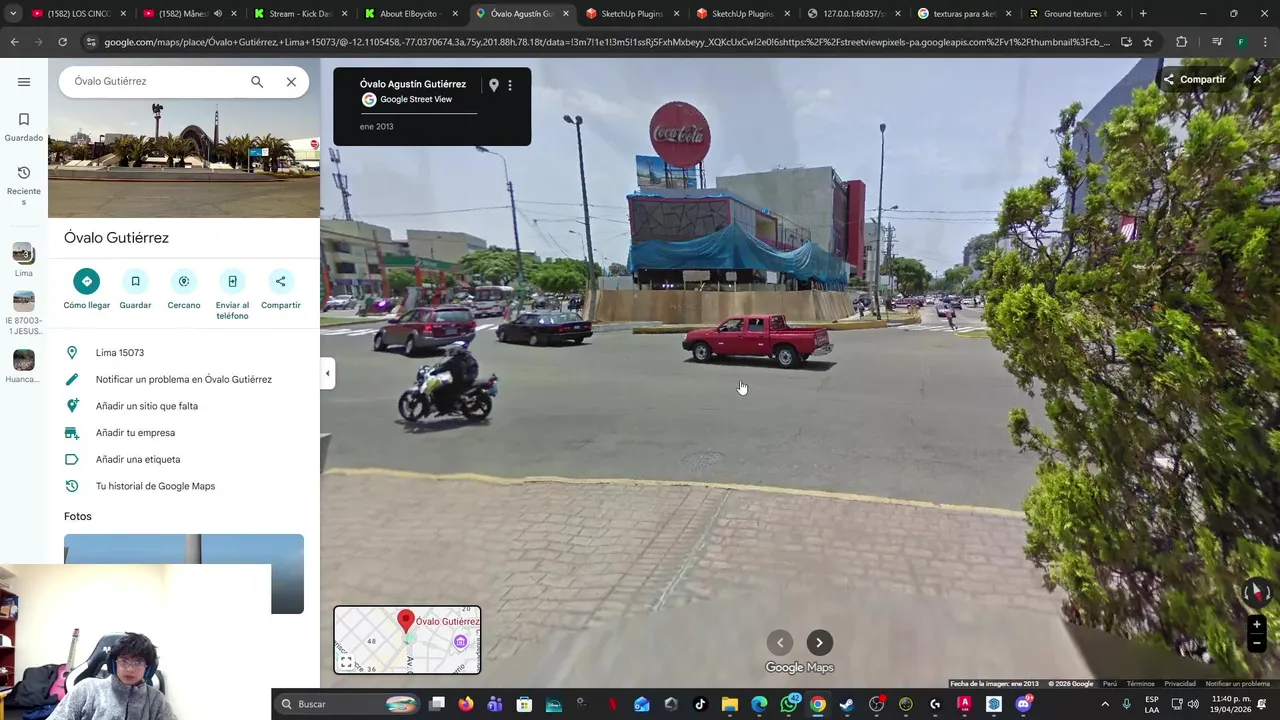Viewport: 1280px width, 720px height.
Task: Zoom in on the Street View
Action: (x=1257, y=625)
